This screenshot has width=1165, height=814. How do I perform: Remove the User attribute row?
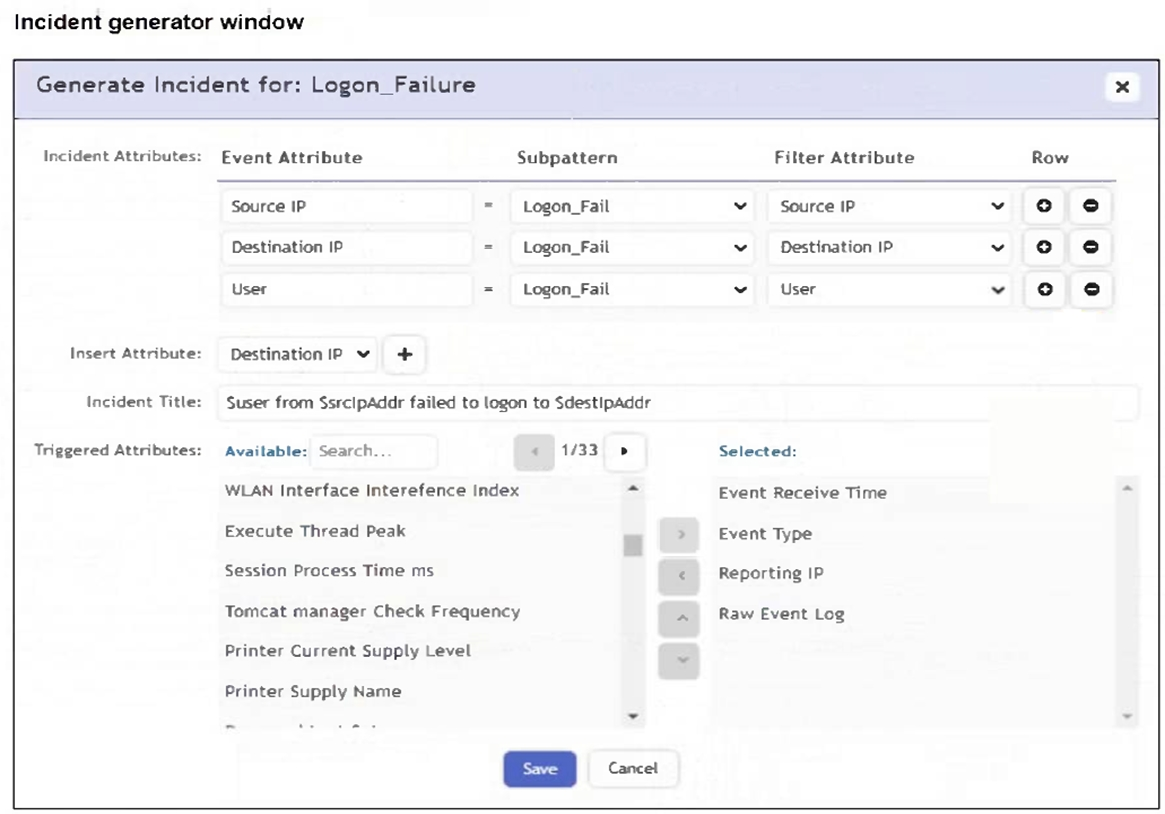click(1090, 289)
